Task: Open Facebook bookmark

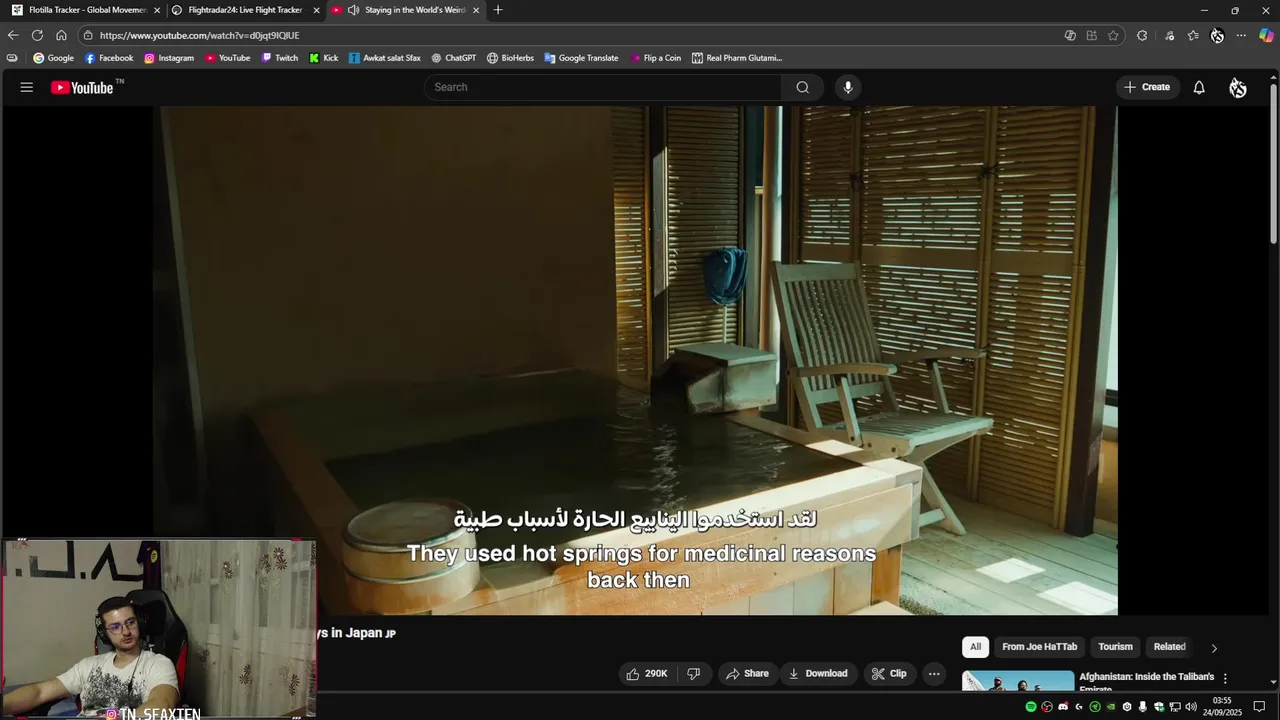Action: tap(109, 58)
